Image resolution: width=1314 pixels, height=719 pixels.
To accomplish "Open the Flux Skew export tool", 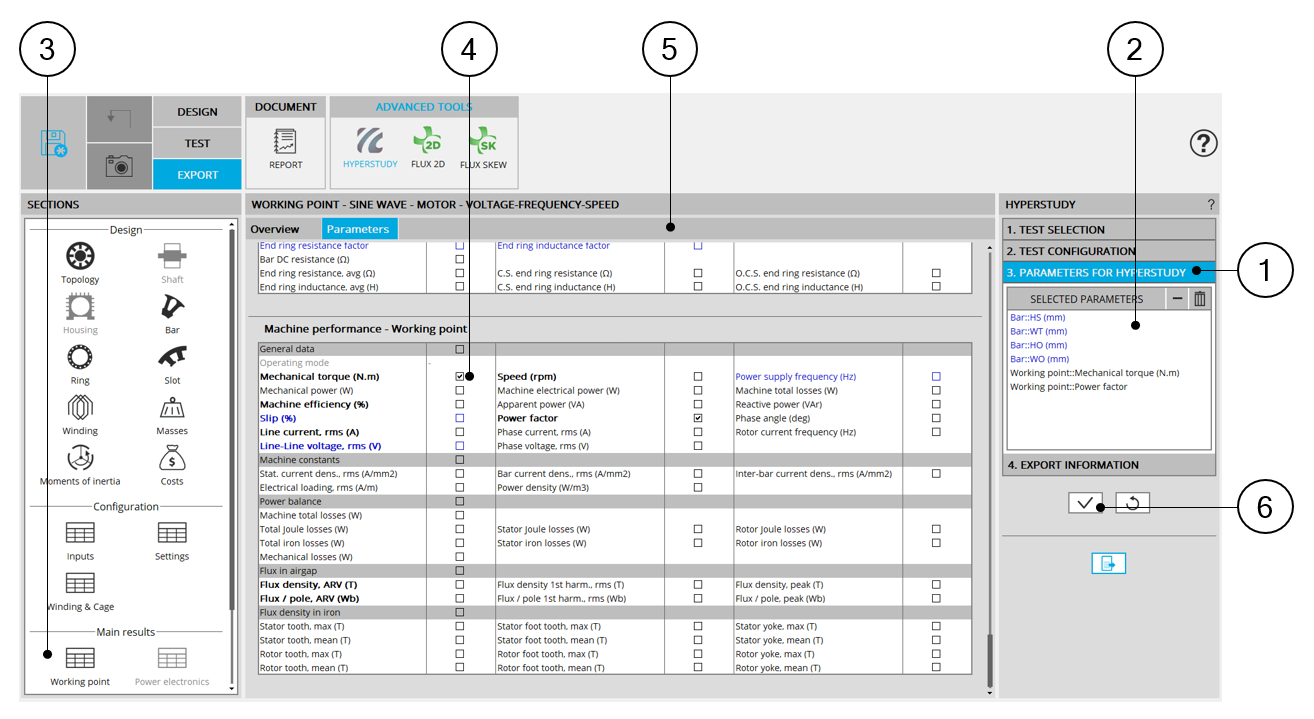I will [484, 146].
